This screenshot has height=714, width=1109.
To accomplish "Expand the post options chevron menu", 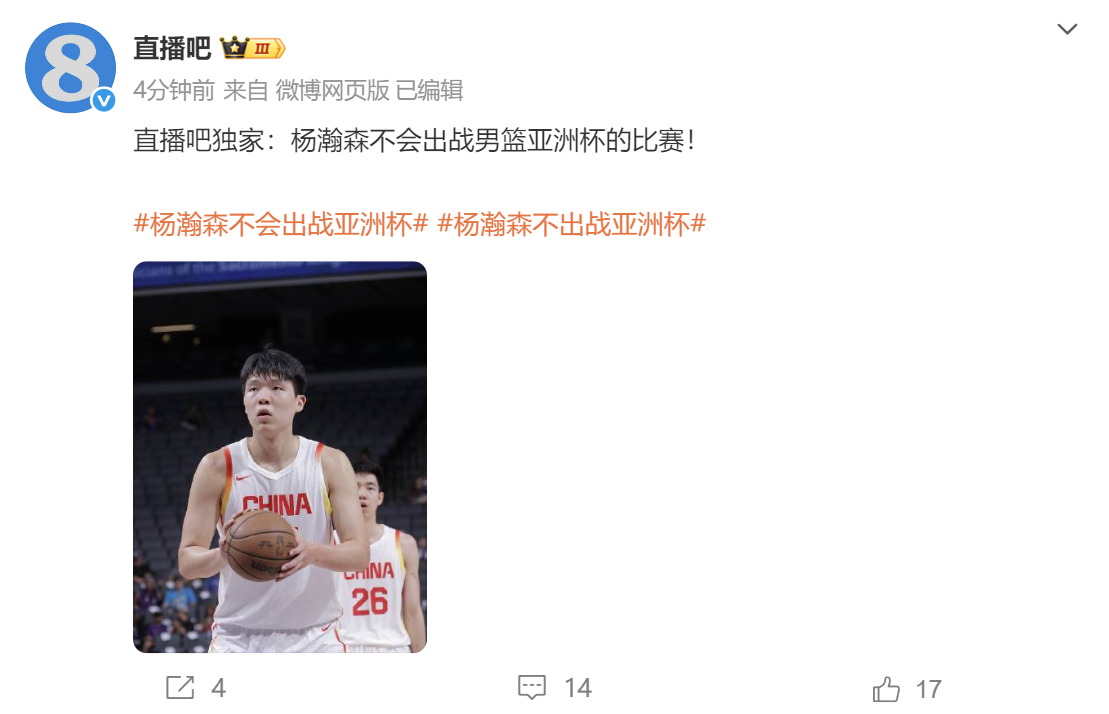I will tap(1067, 29).
